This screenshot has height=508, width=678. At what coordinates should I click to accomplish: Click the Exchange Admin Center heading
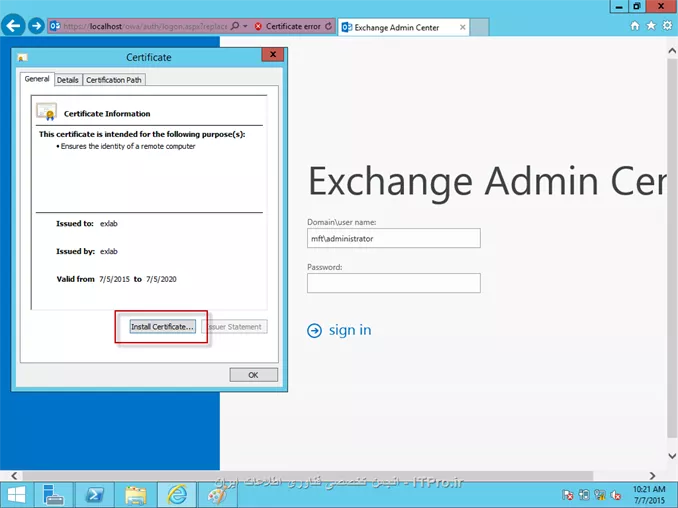(487, 182)
